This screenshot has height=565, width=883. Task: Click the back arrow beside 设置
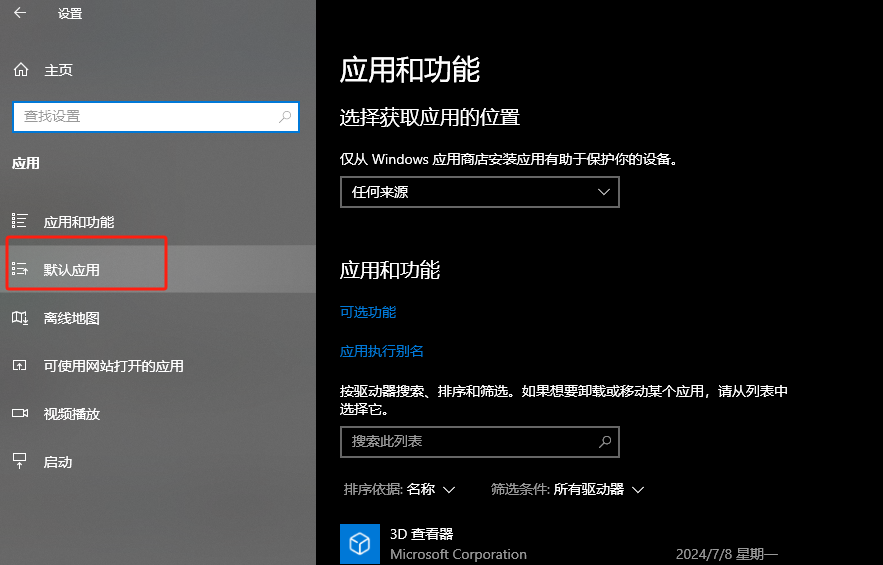click(20, 14)
